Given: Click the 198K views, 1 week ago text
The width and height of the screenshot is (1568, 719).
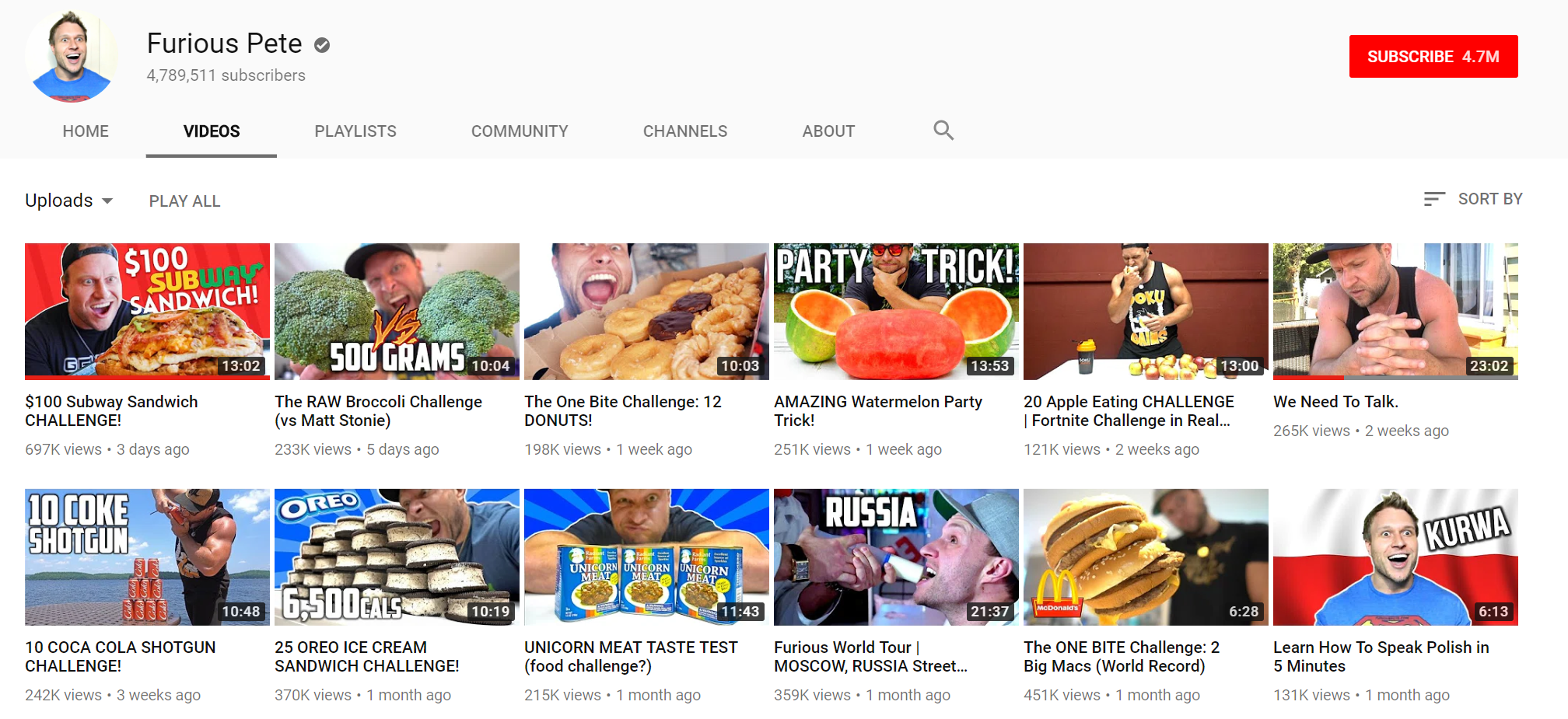Looking at the screenshot, I should (608, 449).
